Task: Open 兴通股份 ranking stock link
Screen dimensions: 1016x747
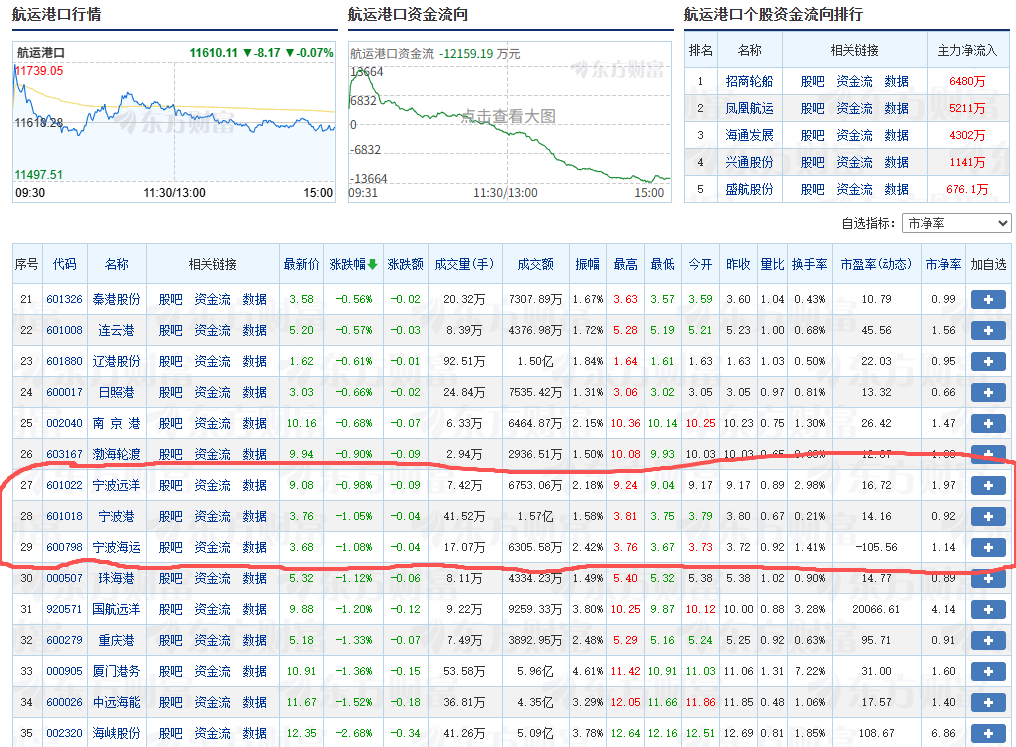Action: point(749,162)
